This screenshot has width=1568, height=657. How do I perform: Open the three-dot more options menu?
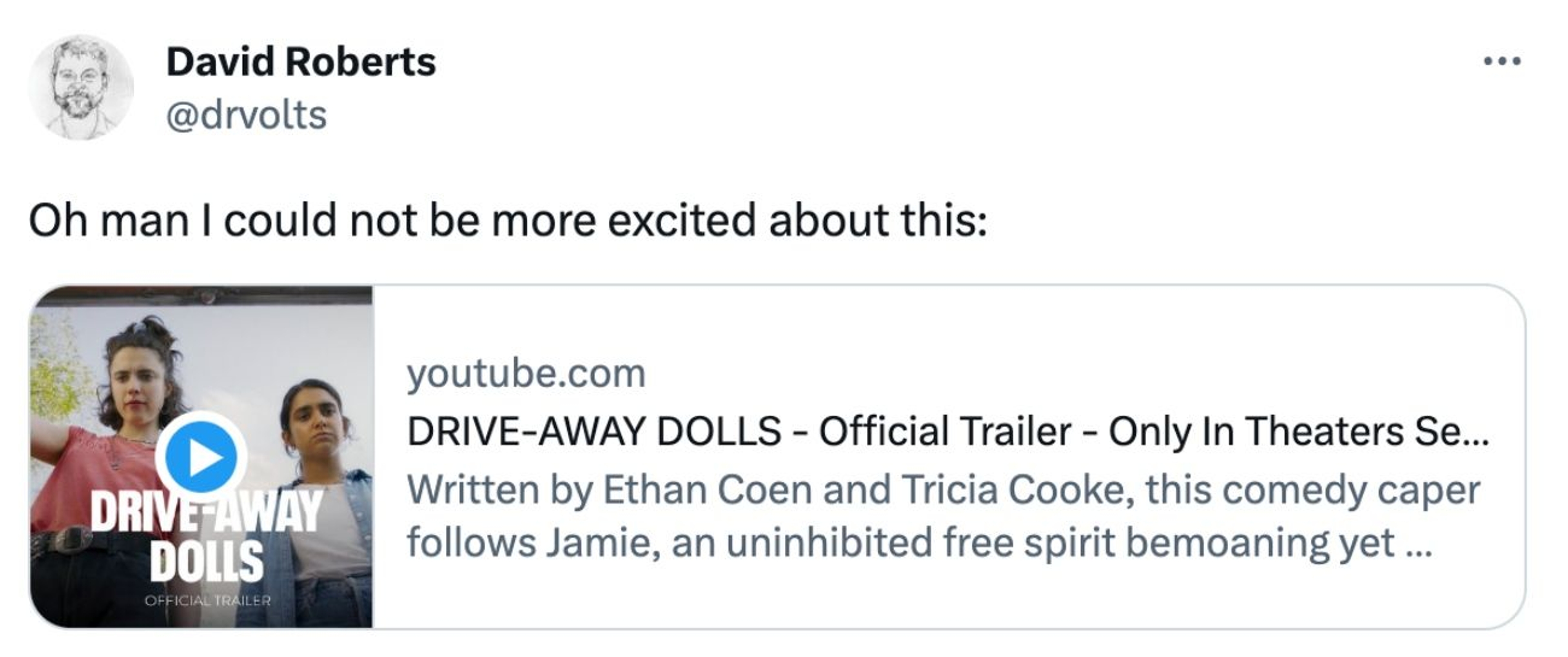[x=1502, y=62]
